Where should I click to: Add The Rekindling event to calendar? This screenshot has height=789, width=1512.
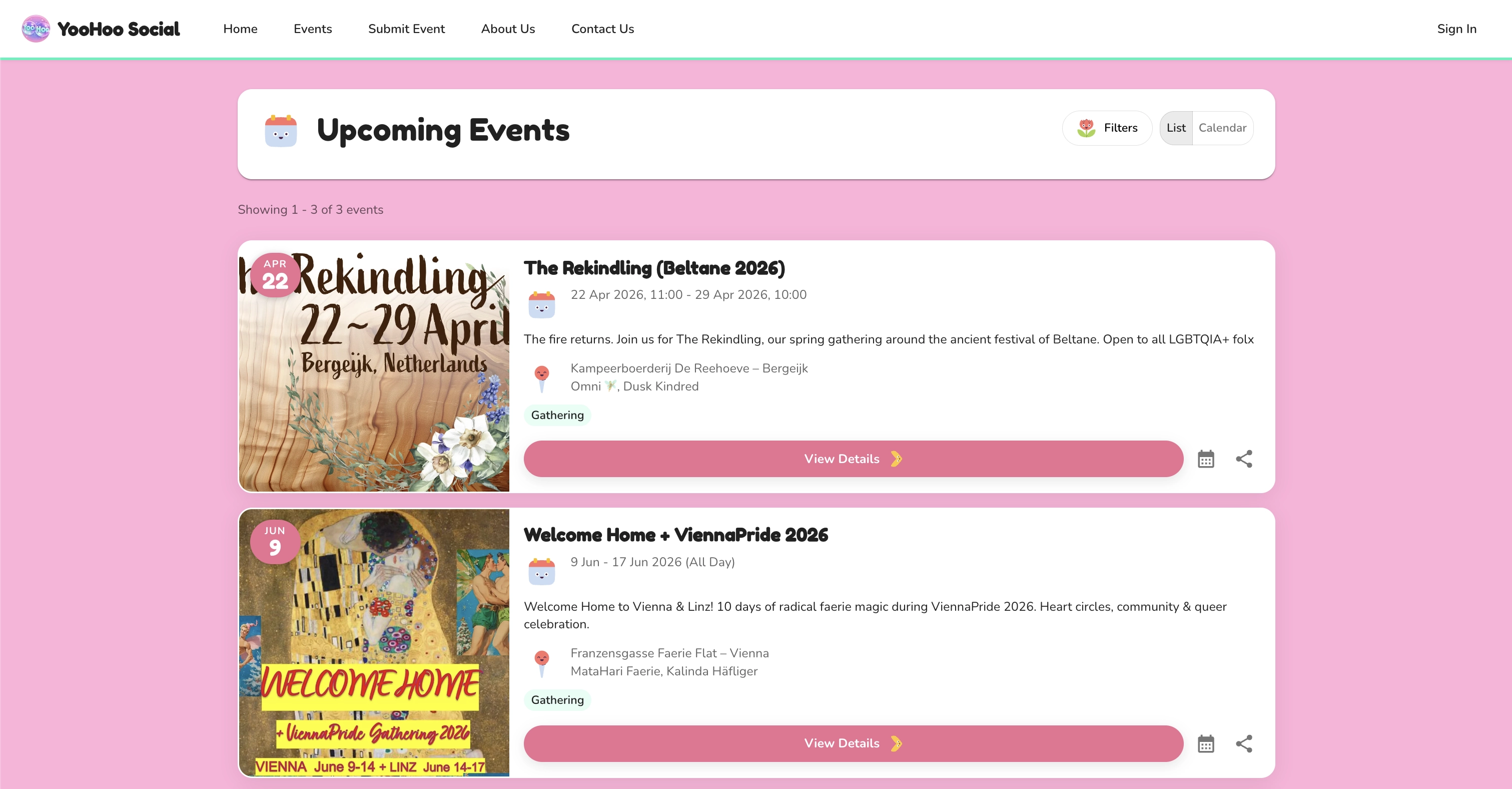(x=1206, y=459)
